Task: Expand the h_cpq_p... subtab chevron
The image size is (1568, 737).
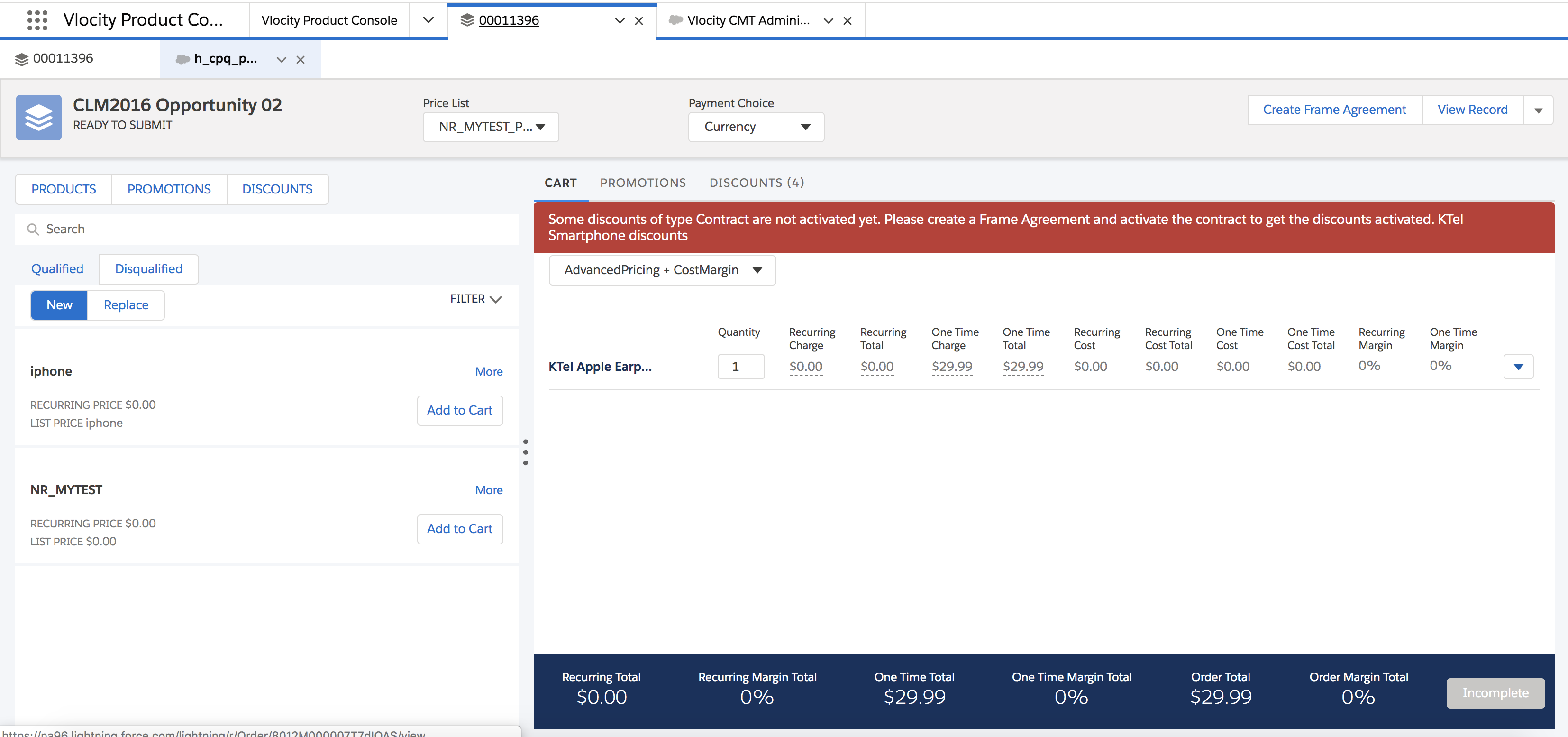Action: (281, 60)
